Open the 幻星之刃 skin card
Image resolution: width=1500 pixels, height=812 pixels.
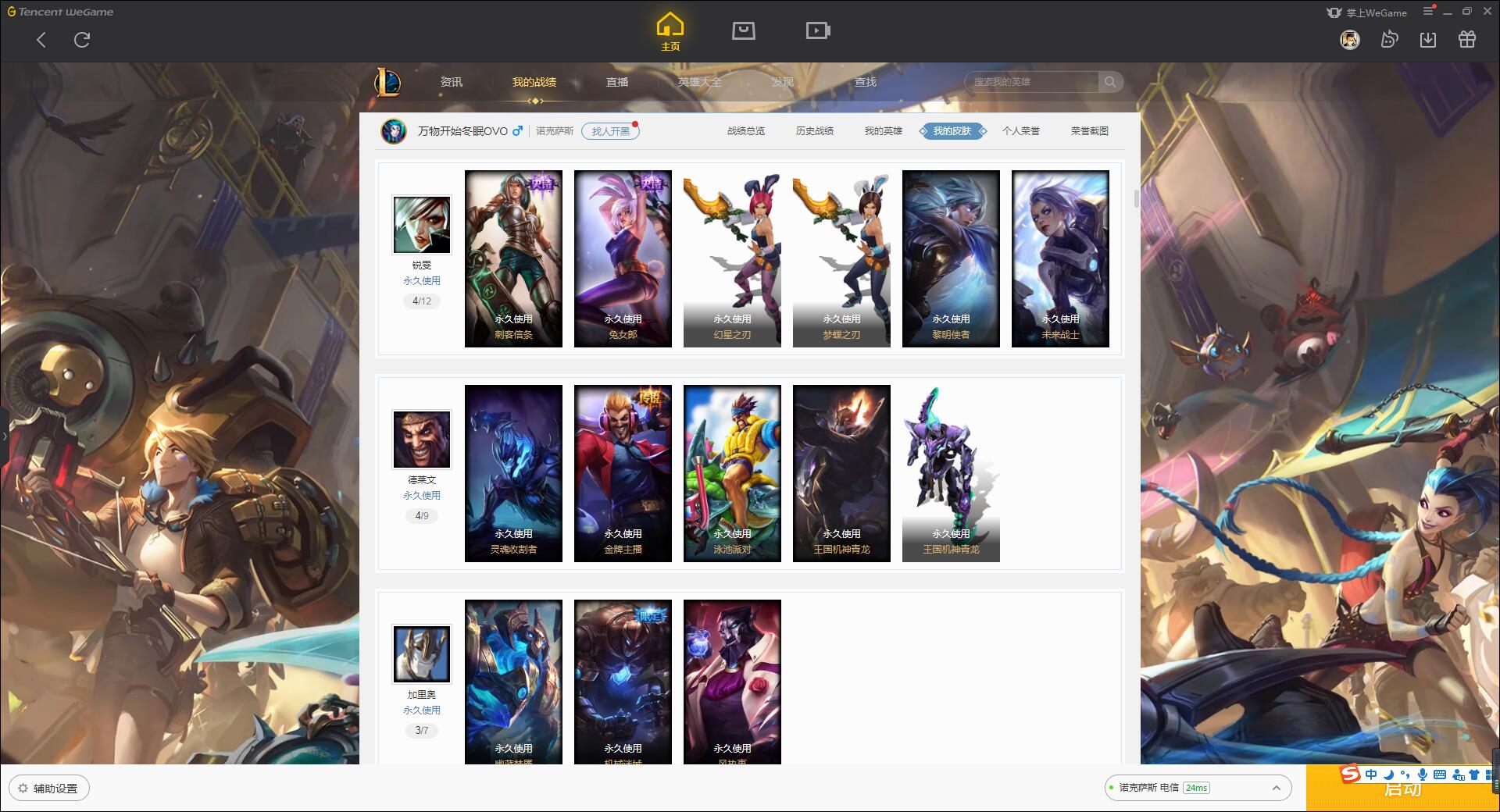pos(732,258)
